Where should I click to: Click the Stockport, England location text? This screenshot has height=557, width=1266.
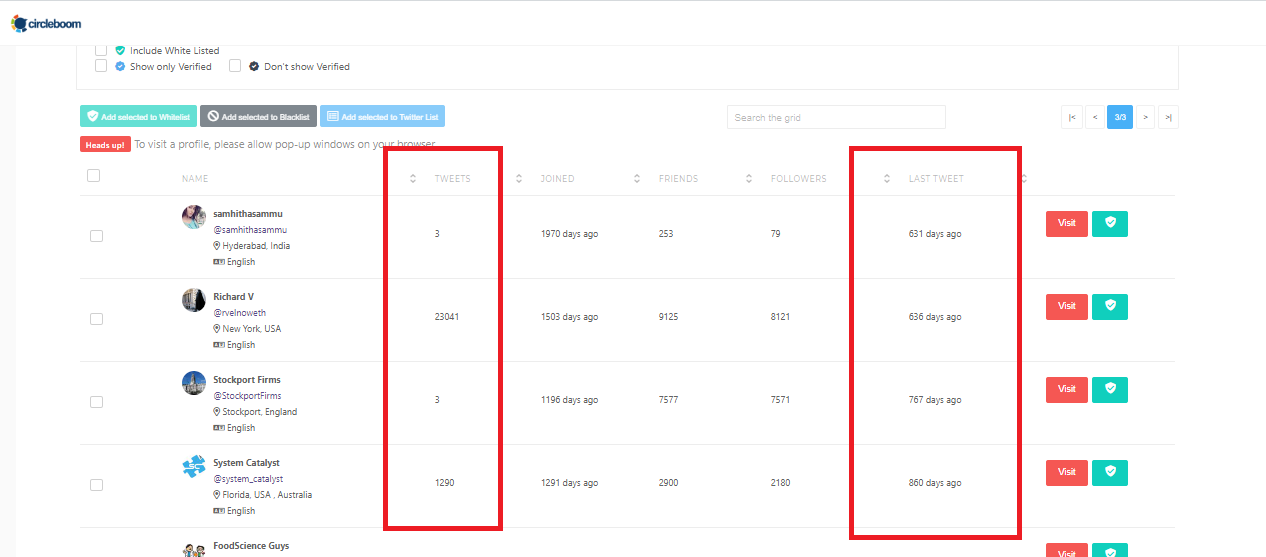point(259,412)
